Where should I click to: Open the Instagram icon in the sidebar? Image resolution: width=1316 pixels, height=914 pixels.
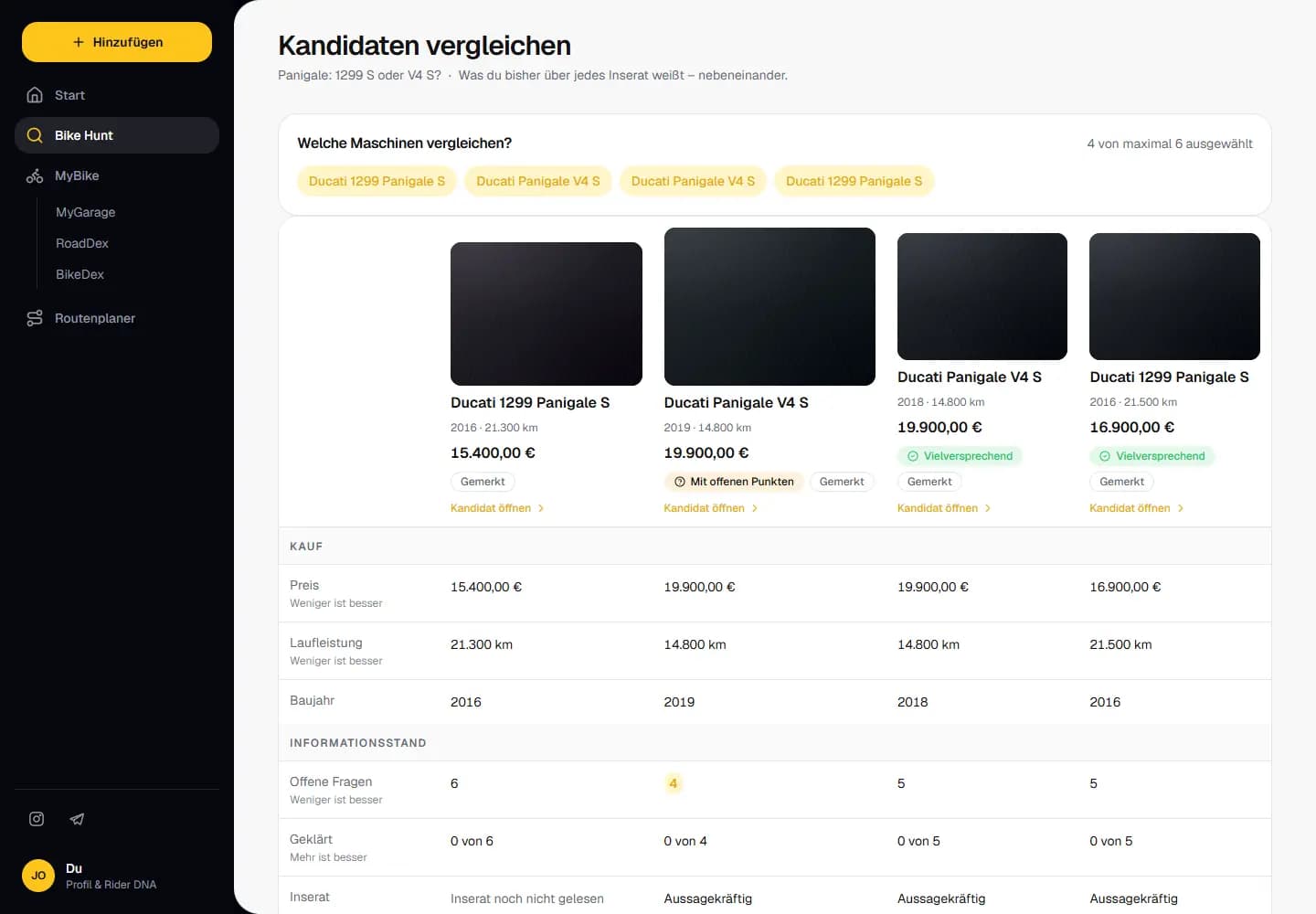pyautogui.click(x=37, y=819)
